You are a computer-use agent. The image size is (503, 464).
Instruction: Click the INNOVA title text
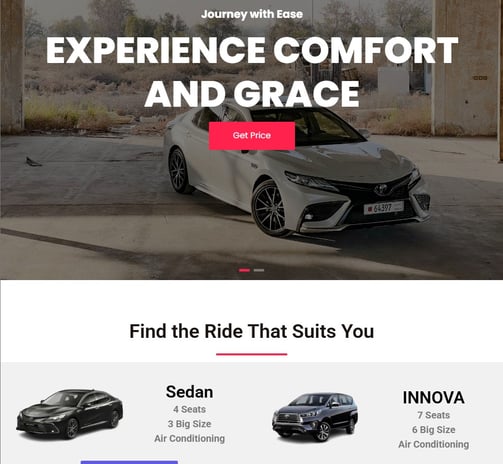point(433,397)
